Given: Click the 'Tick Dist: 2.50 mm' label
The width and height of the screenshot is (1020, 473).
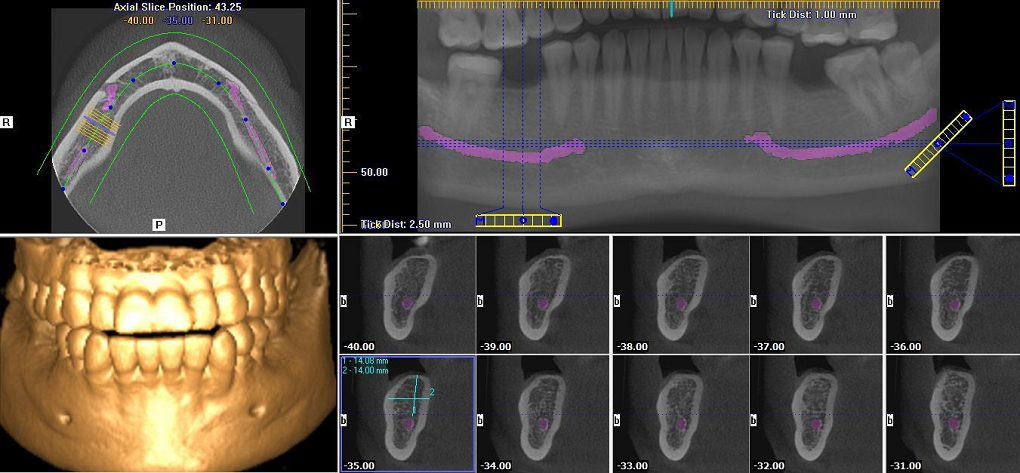Looking at the screenshot, I should point(406,224).
